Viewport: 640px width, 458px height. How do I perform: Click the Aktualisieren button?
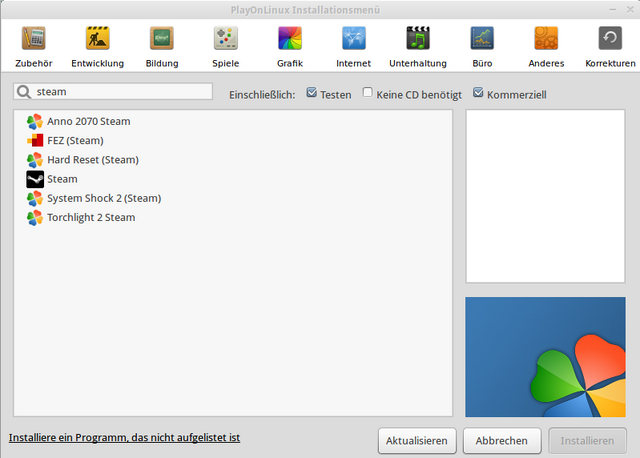click(x=417, y=441)
